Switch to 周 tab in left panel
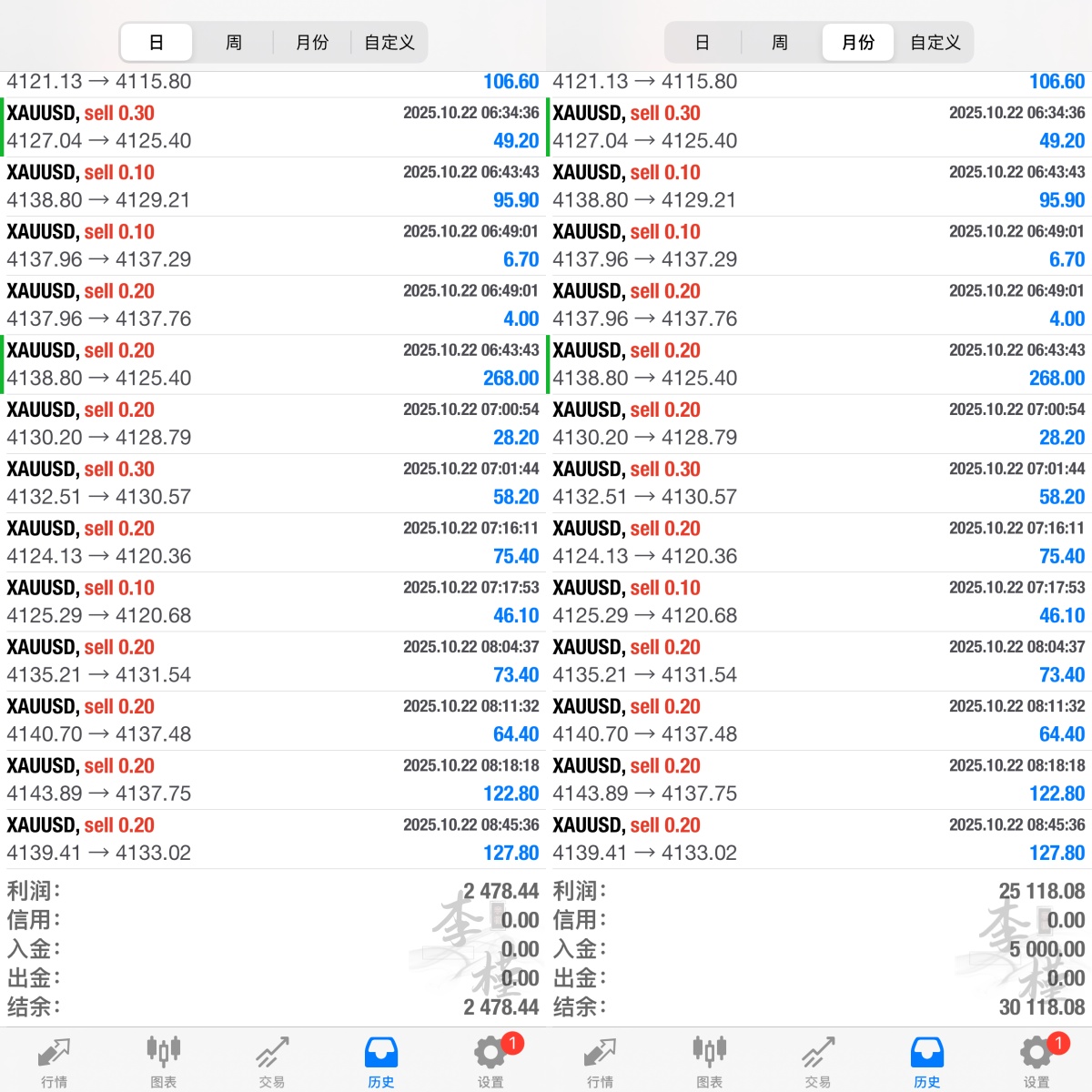Viewport: 1092px width, 1092px height. click(x=234, y=43)
